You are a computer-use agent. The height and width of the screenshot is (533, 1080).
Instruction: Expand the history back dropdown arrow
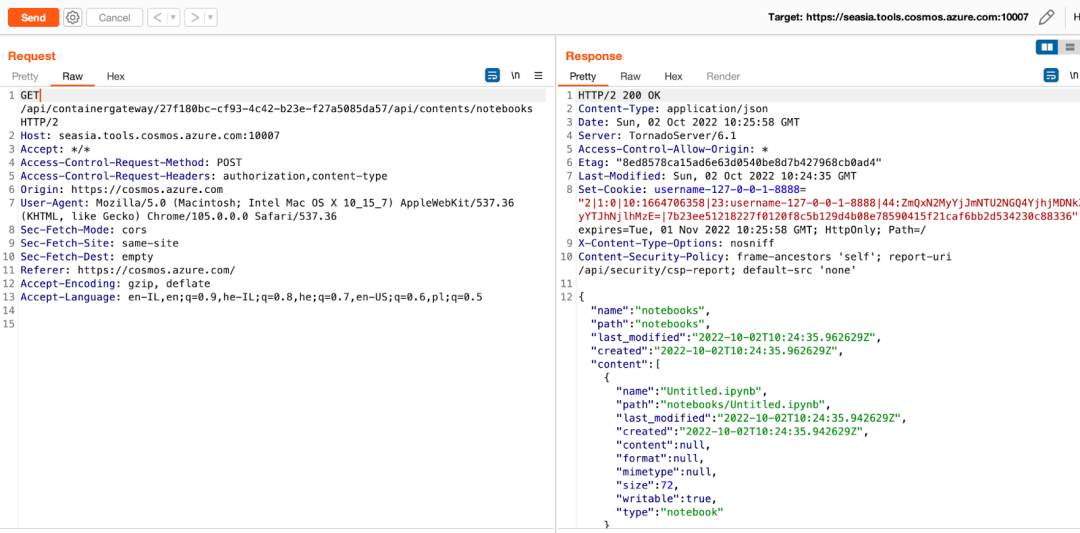(x=173, y=18)
